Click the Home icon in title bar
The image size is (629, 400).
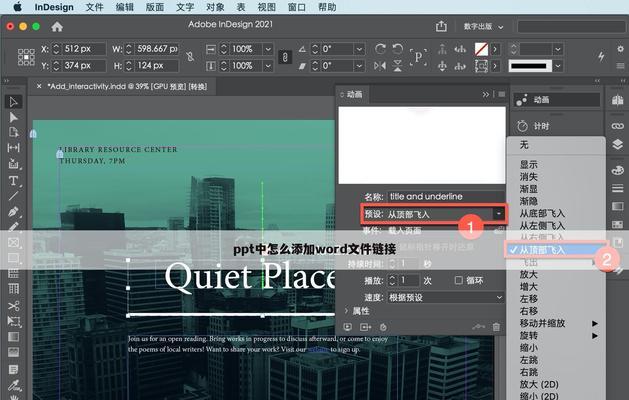[57, 26]
